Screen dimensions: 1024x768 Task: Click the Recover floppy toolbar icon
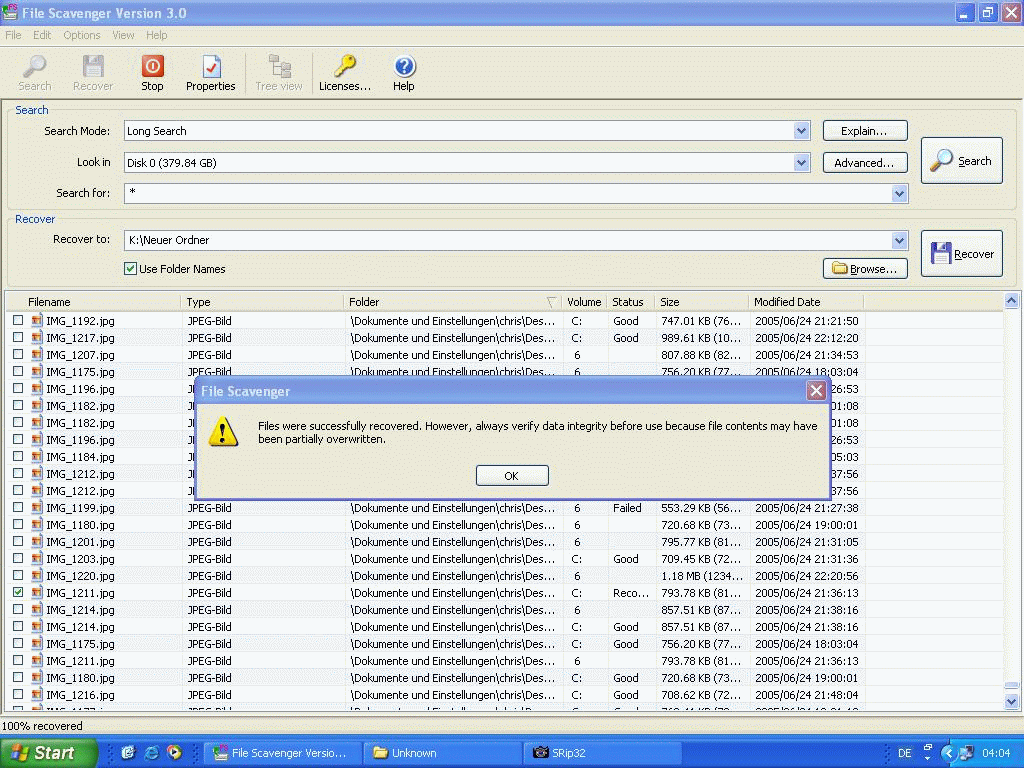[93, 66]
